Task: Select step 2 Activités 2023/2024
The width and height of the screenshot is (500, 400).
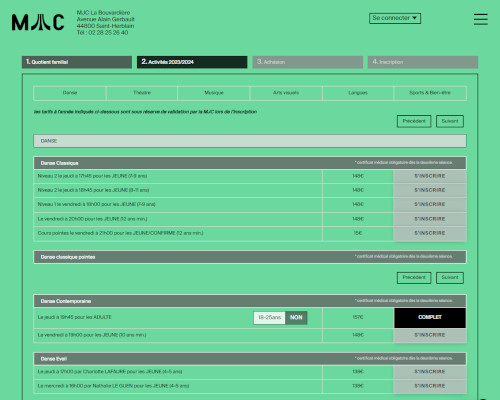Action: (192, 62)
